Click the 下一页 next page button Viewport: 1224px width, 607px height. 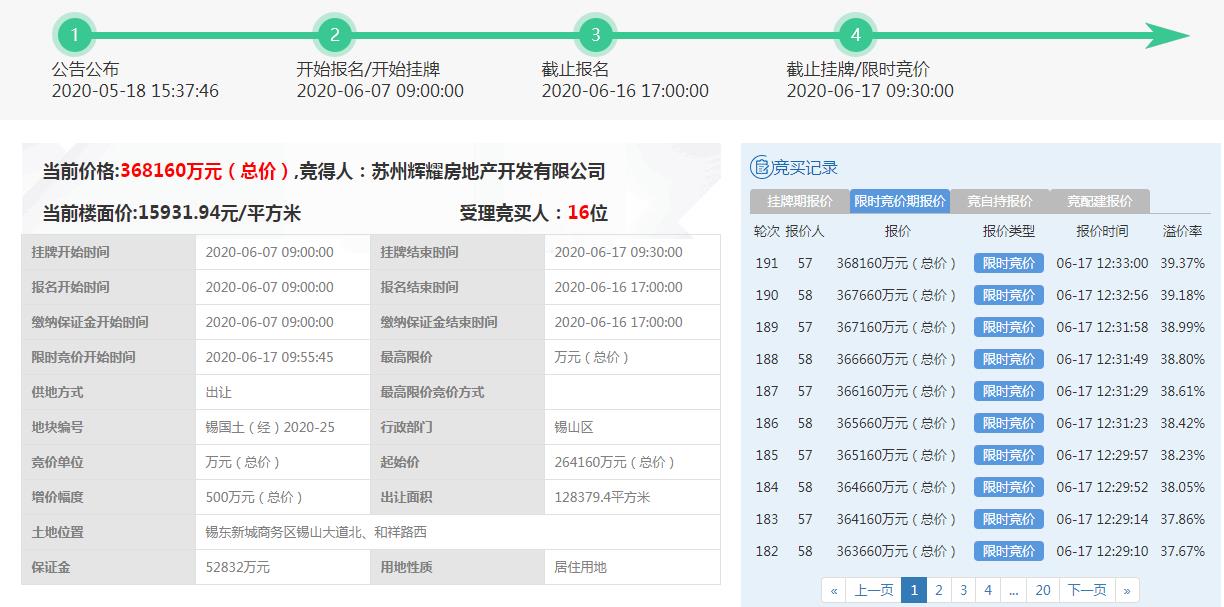click(1087, 590)
